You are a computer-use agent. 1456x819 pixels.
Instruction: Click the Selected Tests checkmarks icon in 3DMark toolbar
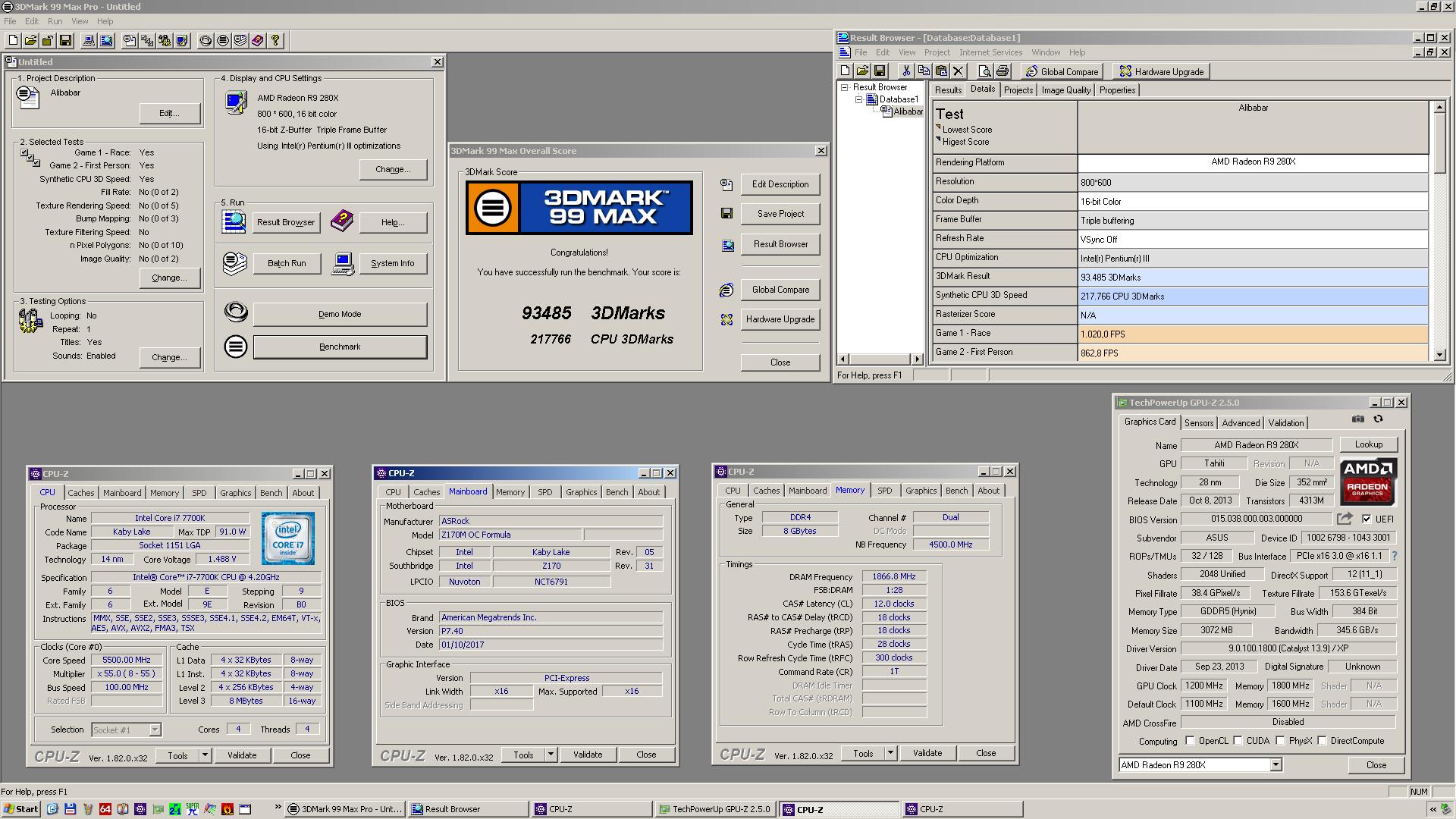pos(147,41)
